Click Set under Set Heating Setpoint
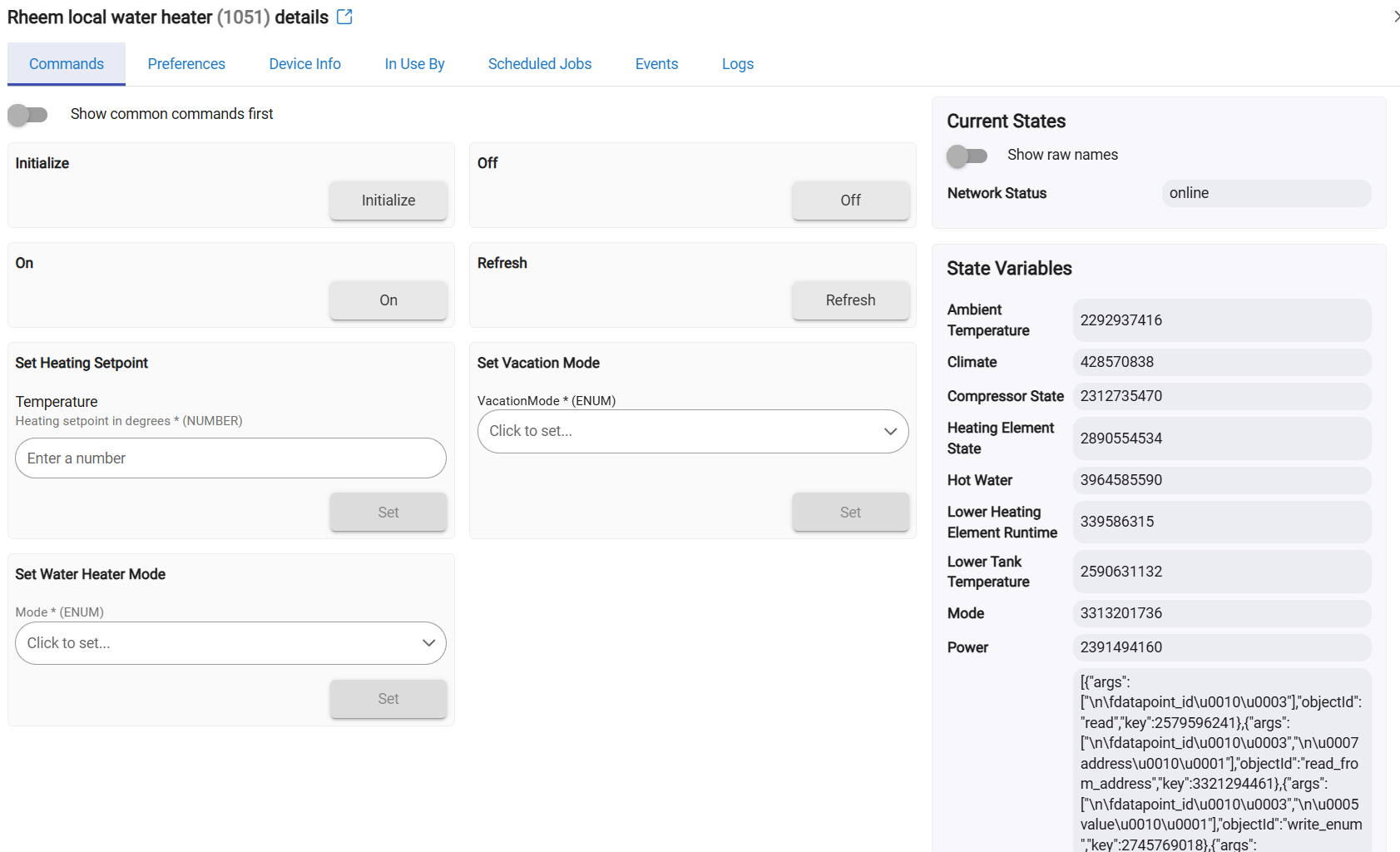Image resolution: width=1400 pixels, height=852 pixels. [388, 513]
